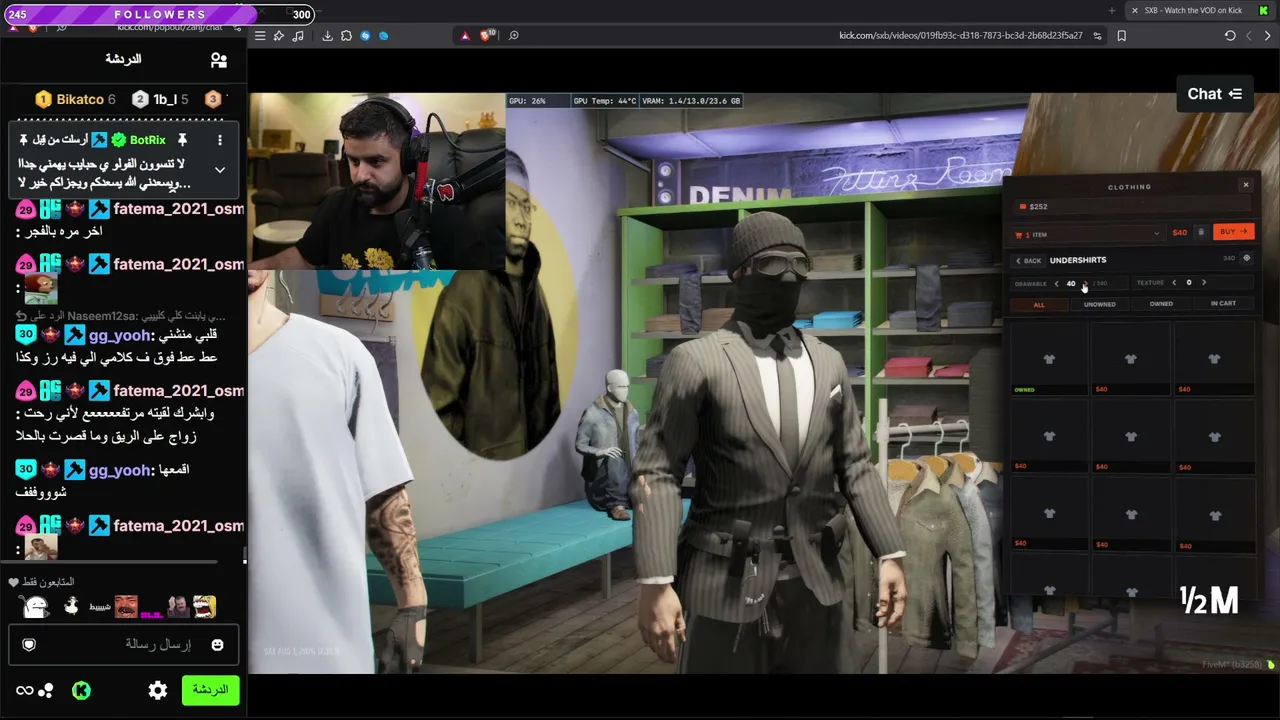This screenshot has width=1280, height=720.
Task: Click the music note toolbar icon
Action: coord(298,36)
